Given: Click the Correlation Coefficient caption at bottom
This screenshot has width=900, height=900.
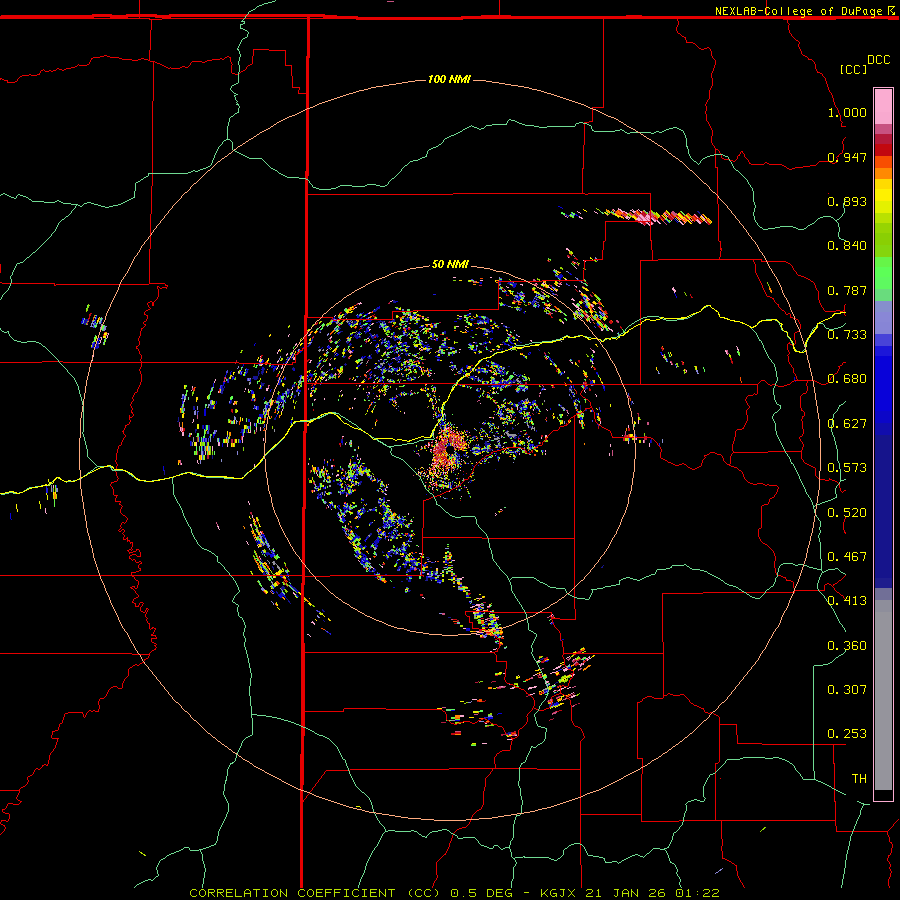Looking at the screenshot, I should (454, 893).
